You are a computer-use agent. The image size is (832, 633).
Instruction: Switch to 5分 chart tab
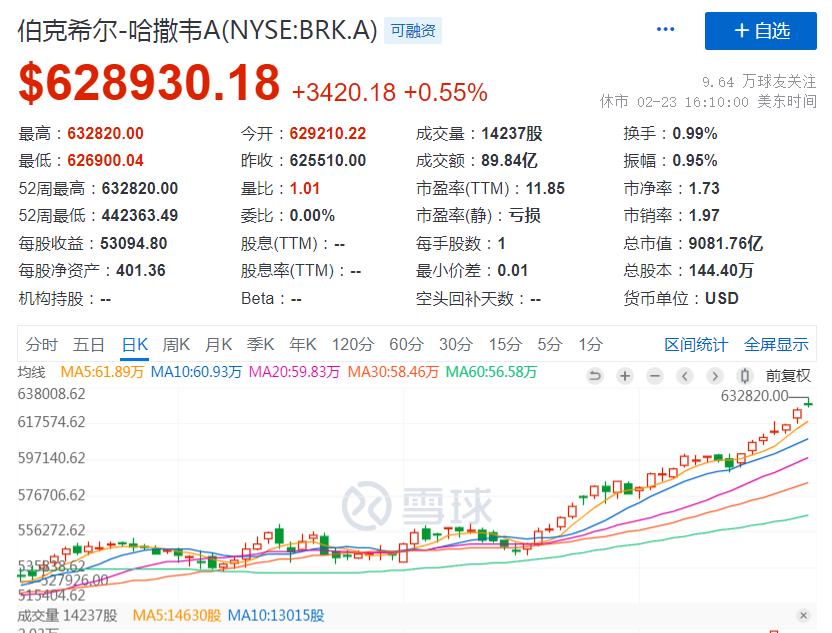550,344
